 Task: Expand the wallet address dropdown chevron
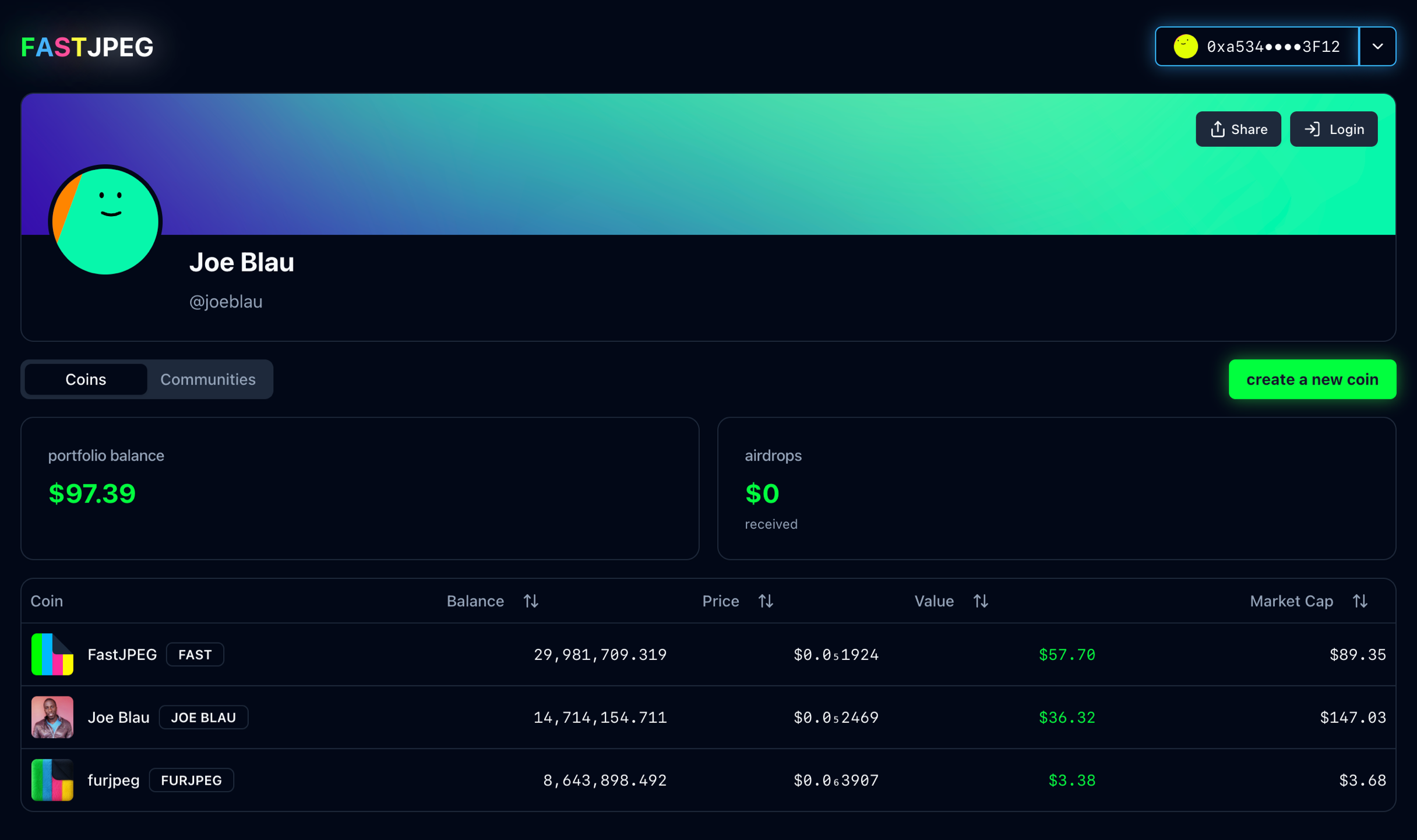(1377, 47)
